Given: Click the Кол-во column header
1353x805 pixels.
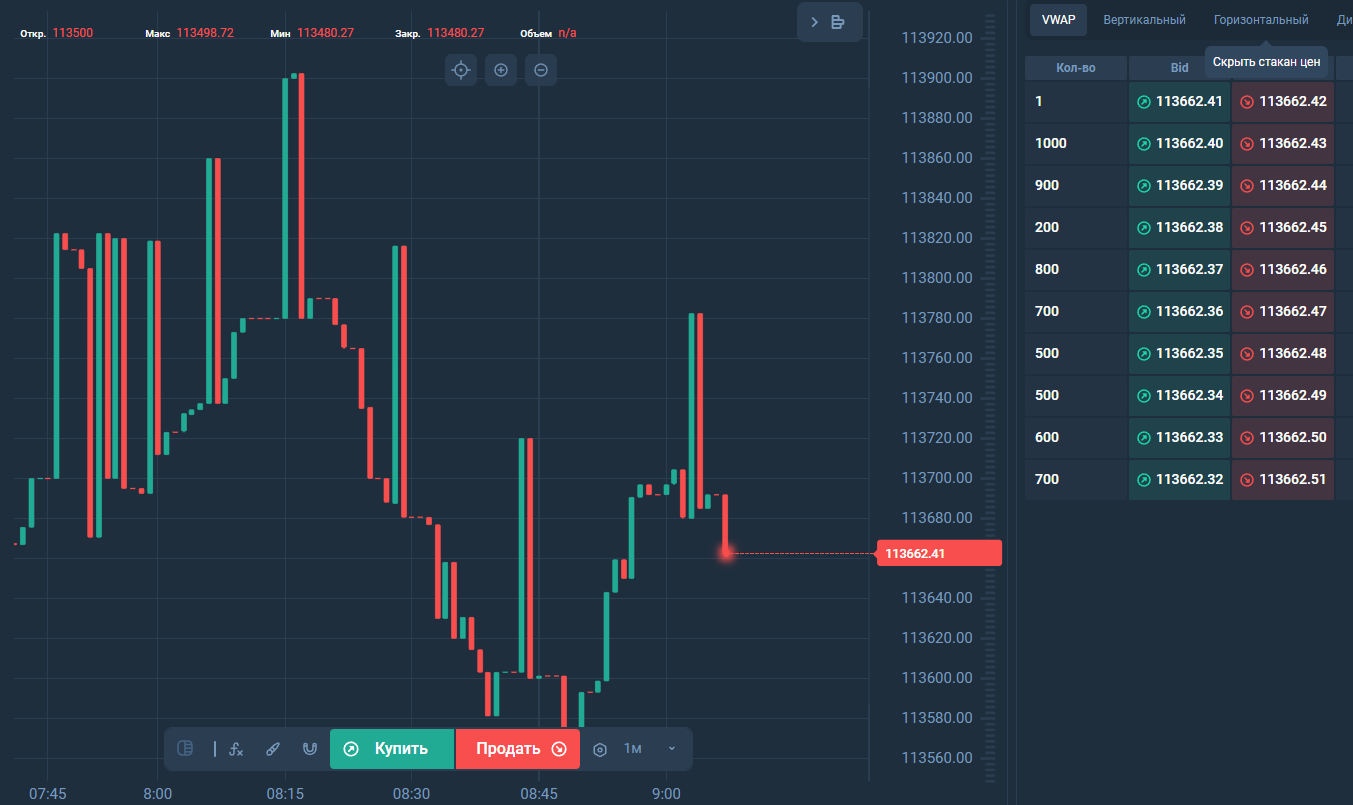Looking at the screenshot, I should tap(1076, 68).
